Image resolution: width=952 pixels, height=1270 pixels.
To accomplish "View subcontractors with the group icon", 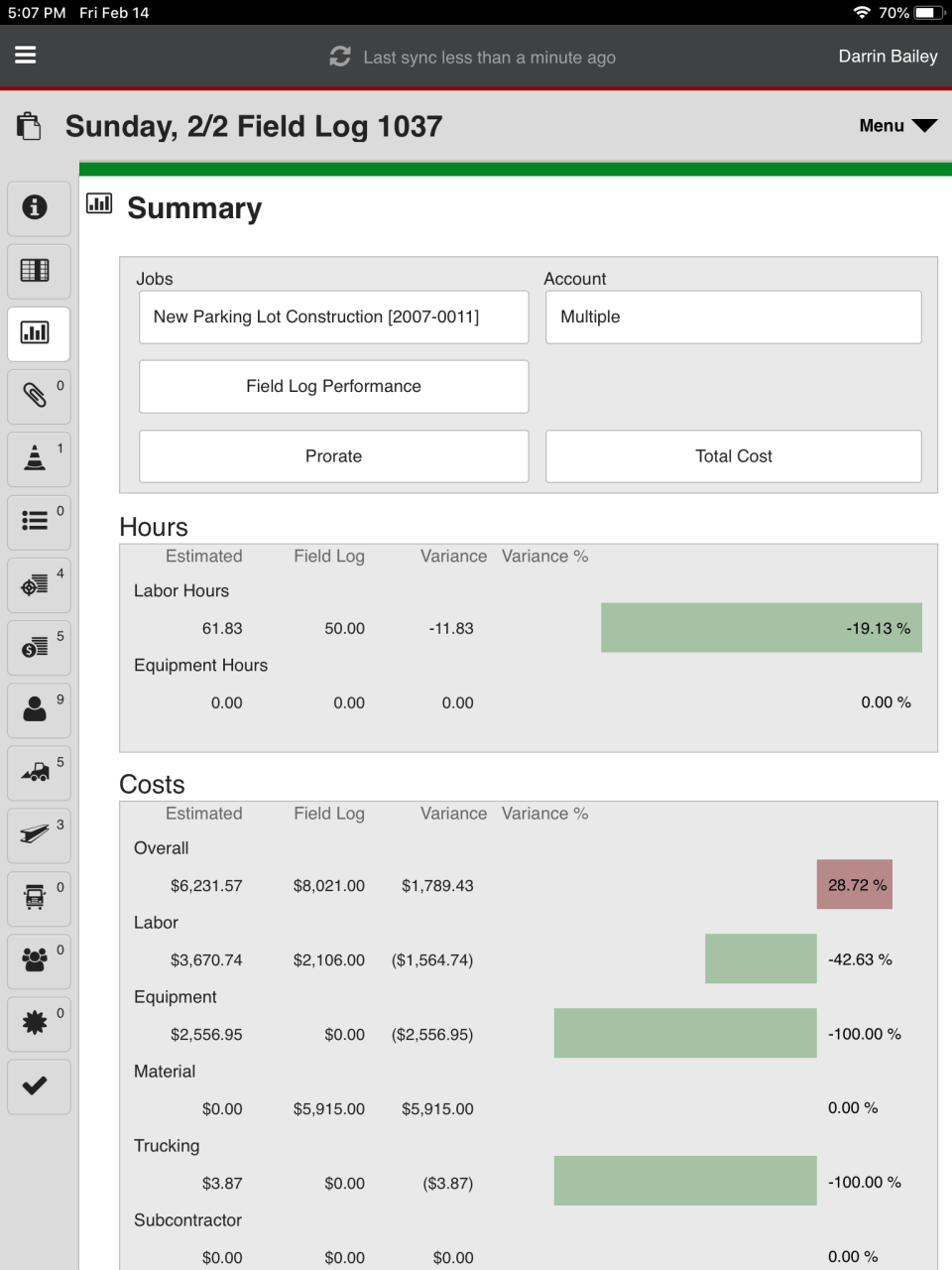I will (38, 960).
